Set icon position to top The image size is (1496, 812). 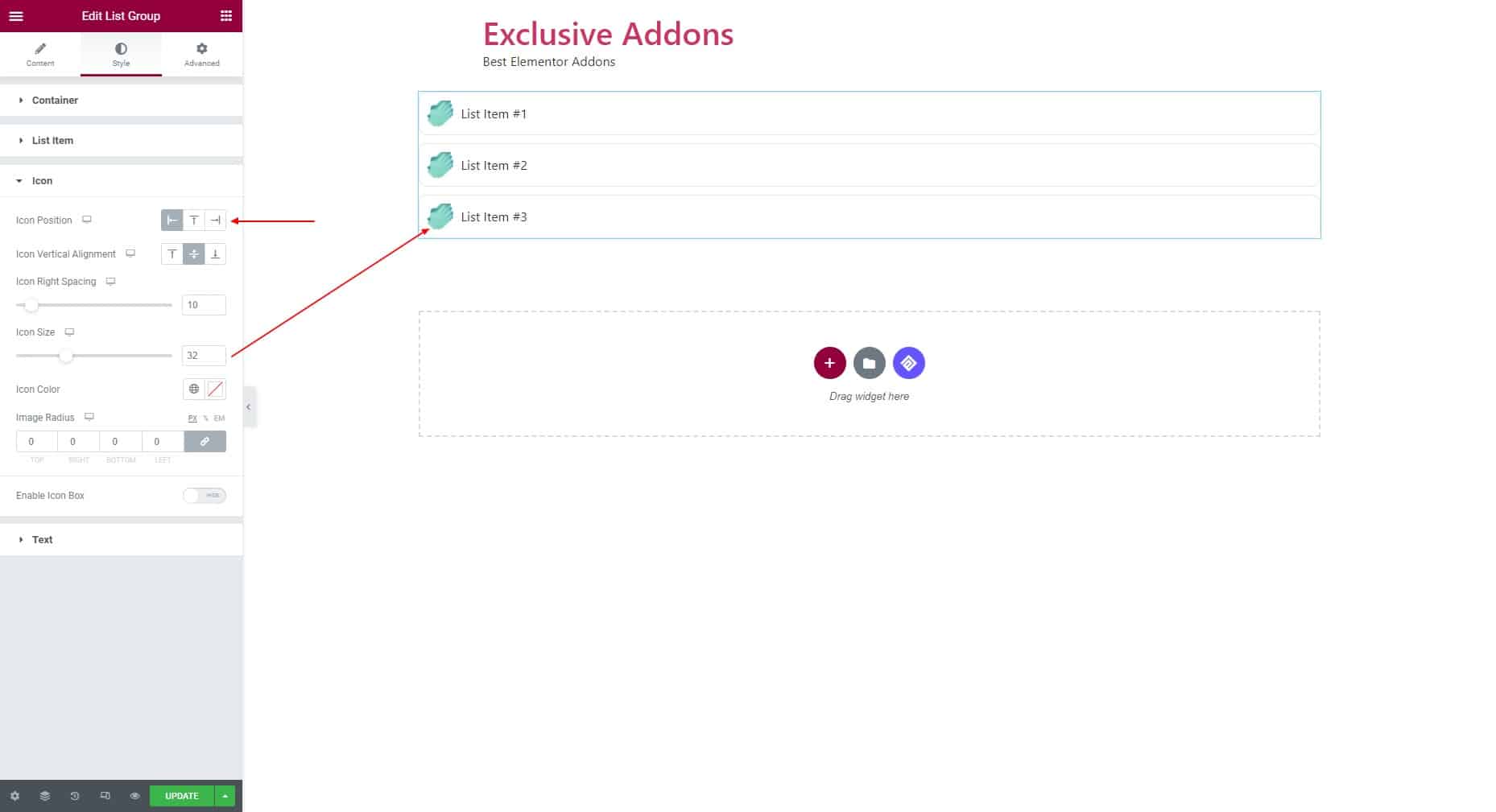194,221
